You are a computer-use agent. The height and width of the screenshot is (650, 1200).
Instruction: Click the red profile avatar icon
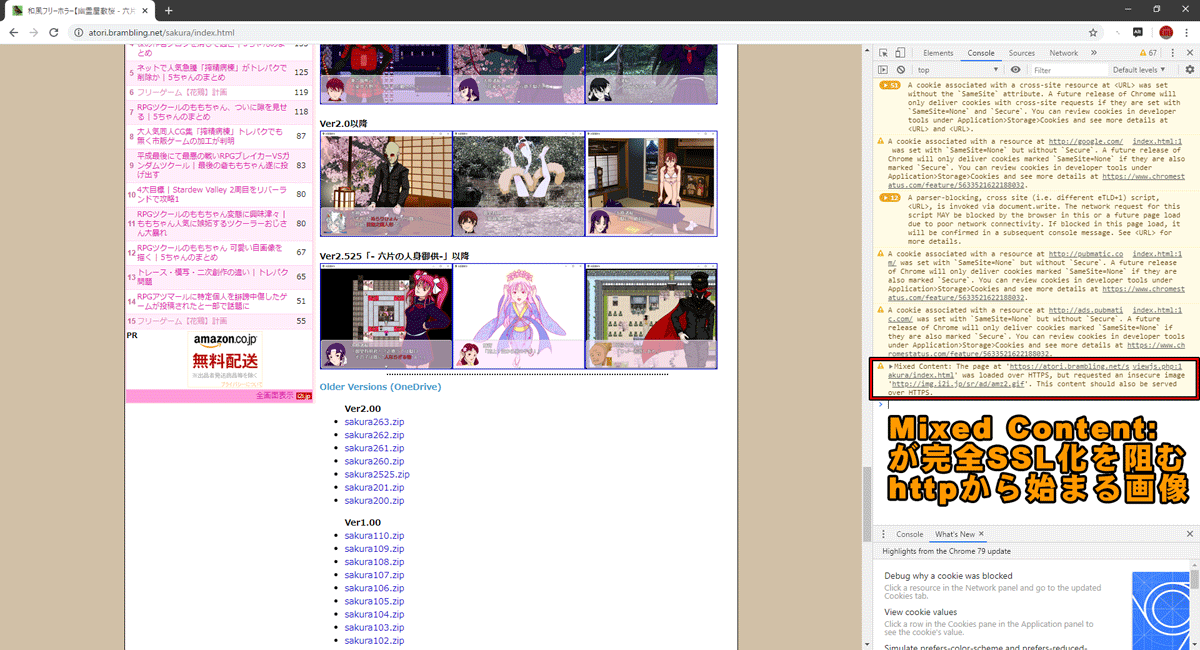pos(1165,32)
